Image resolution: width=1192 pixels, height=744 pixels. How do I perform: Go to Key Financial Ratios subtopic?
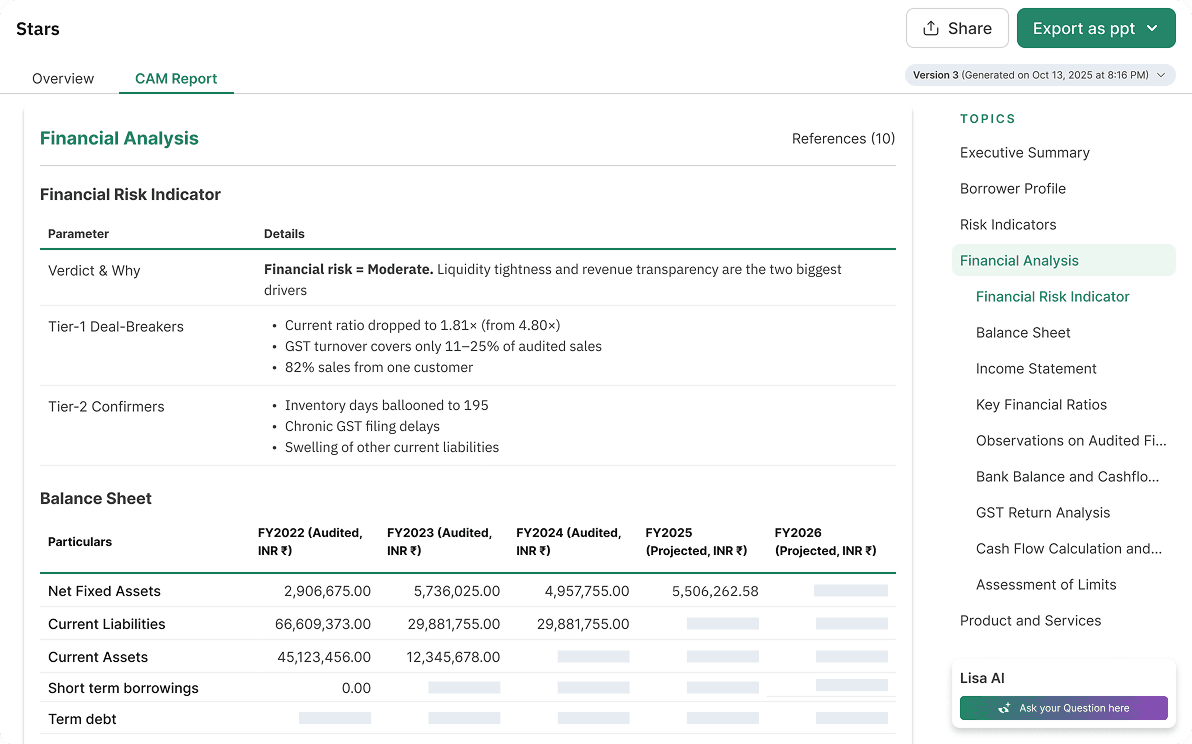click(1041, 405)
